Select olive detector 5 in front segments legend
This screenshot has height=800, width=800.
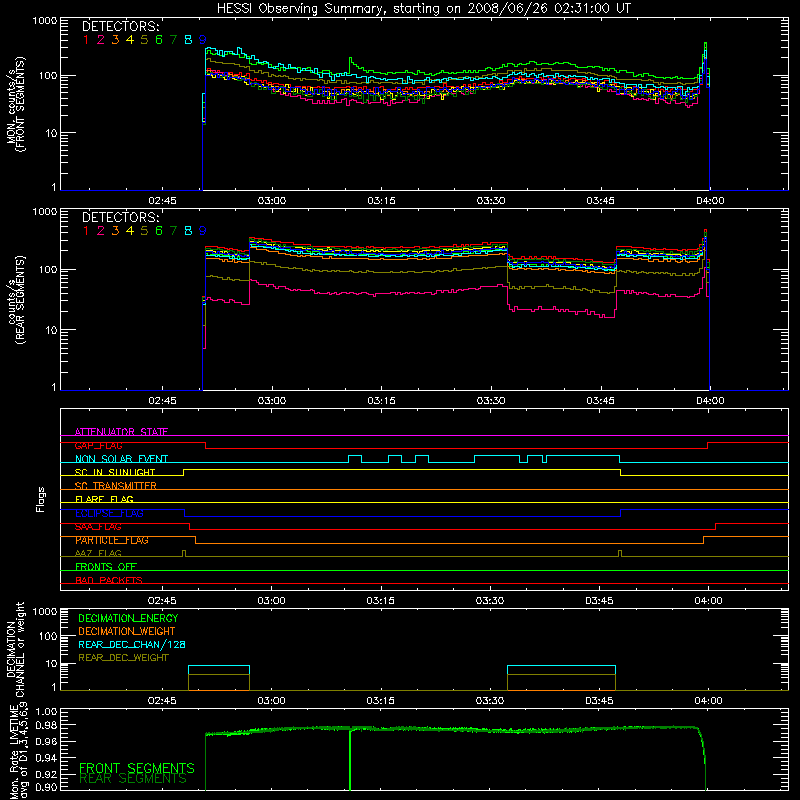(x=144, y=40)
